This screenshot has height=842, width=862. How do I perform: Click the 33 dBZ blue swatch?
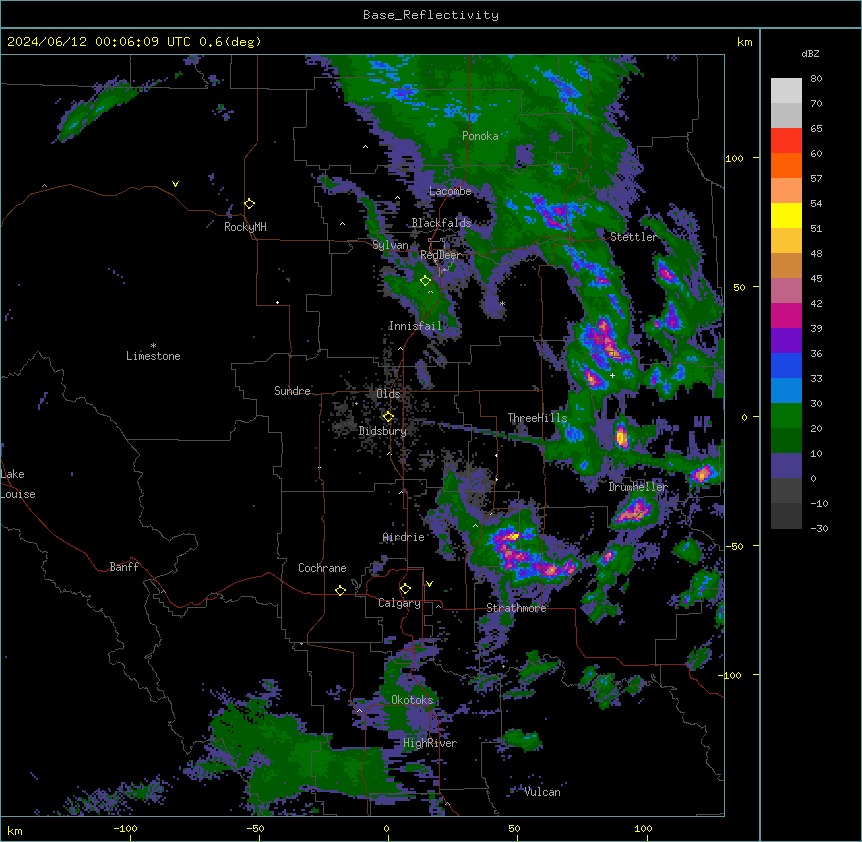[x=786, y=390]
